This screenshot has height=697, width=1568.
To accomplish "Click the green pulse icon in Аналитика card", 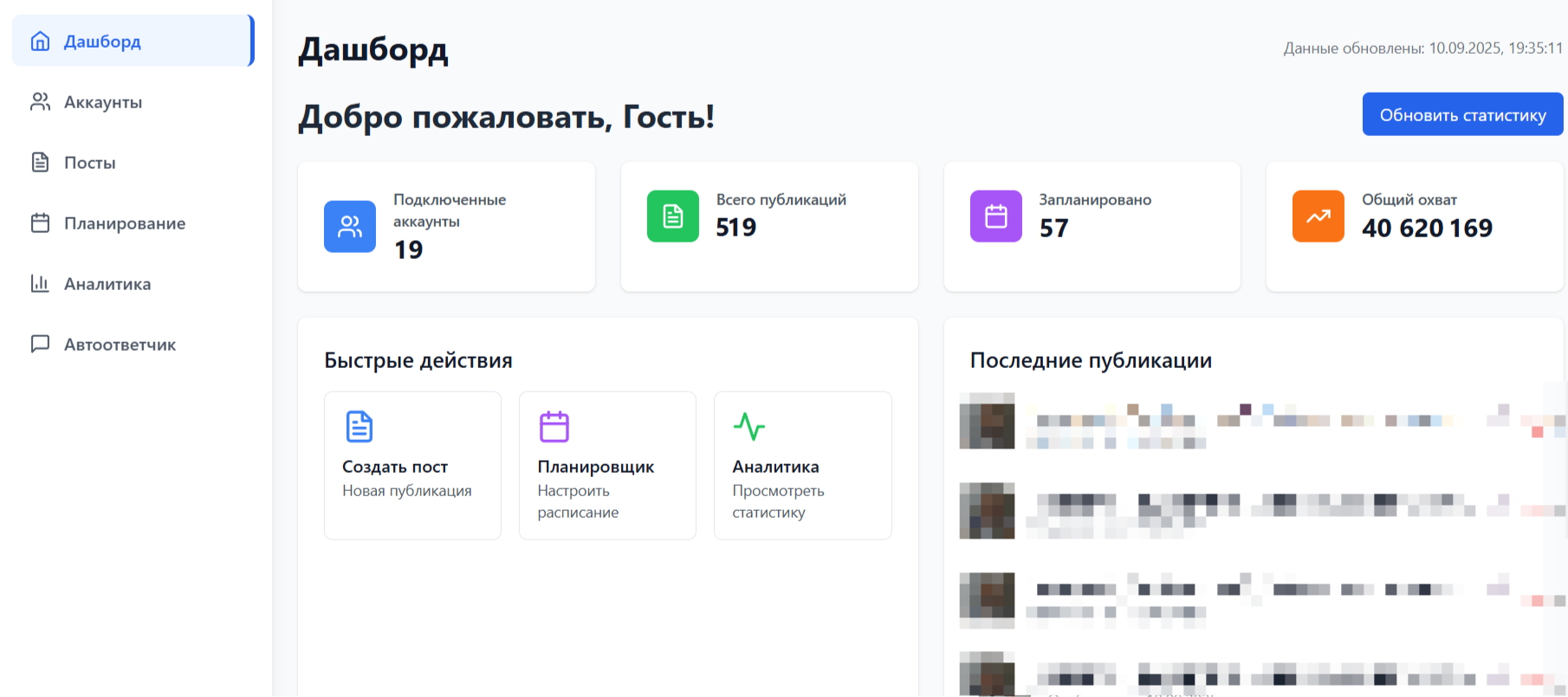I will (749, 427).
